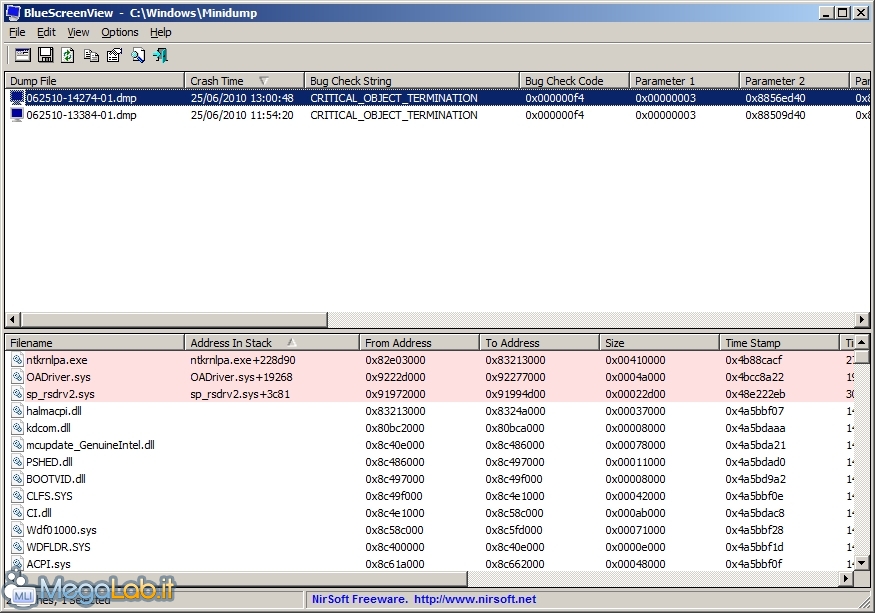Image resolution: width=875 pixels, height=613 pixels.
Task: Click the To Address column header
Action: [x=539, y=343]
